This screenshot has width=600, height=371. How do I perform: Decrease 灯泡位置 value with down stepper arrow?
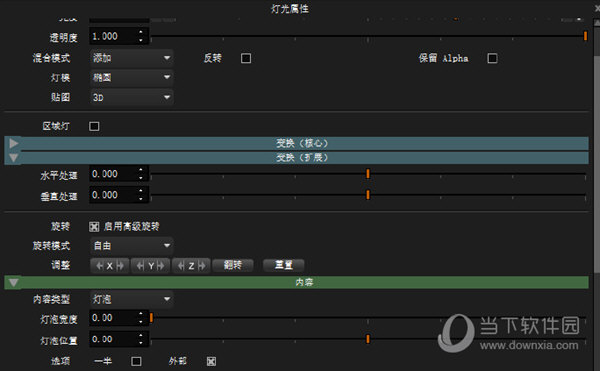[141, 343]
